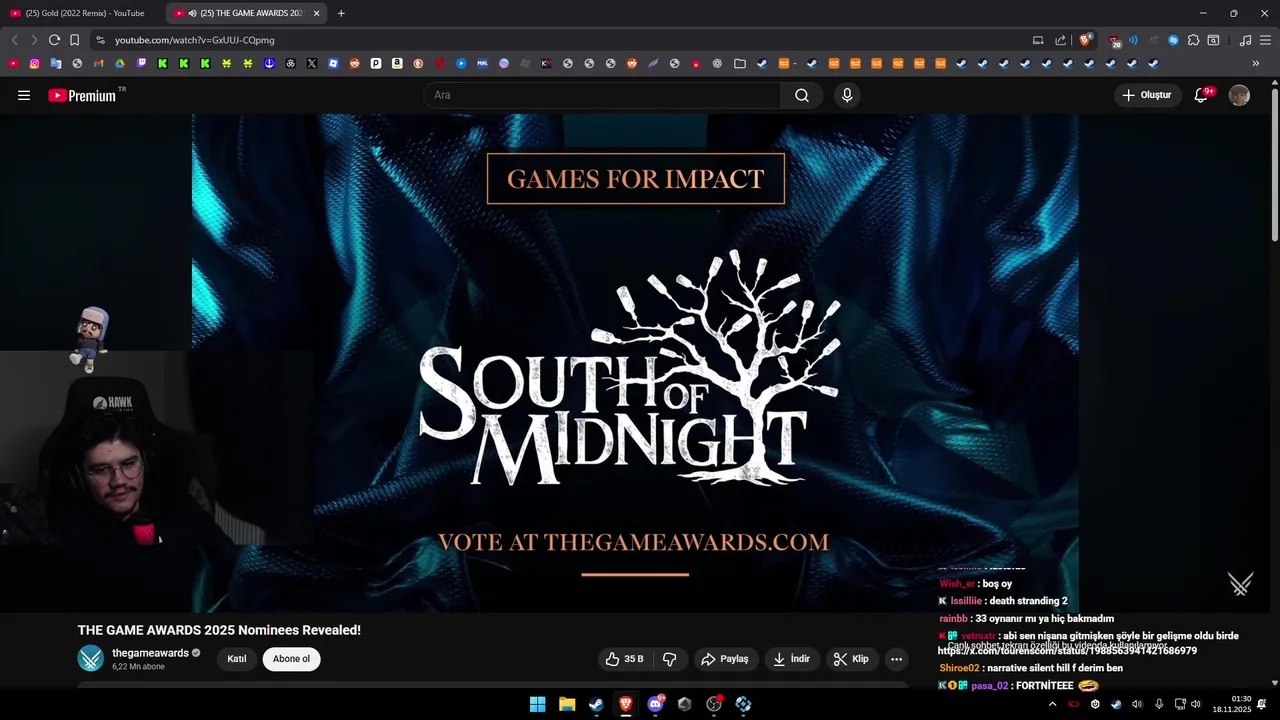Close THE GAME AWARDS tab
1280x720 pixels.
316,13
